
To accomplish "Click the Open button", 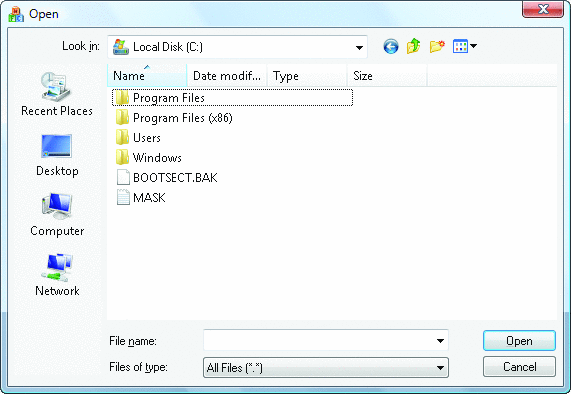I will click(x=519, y=341).
